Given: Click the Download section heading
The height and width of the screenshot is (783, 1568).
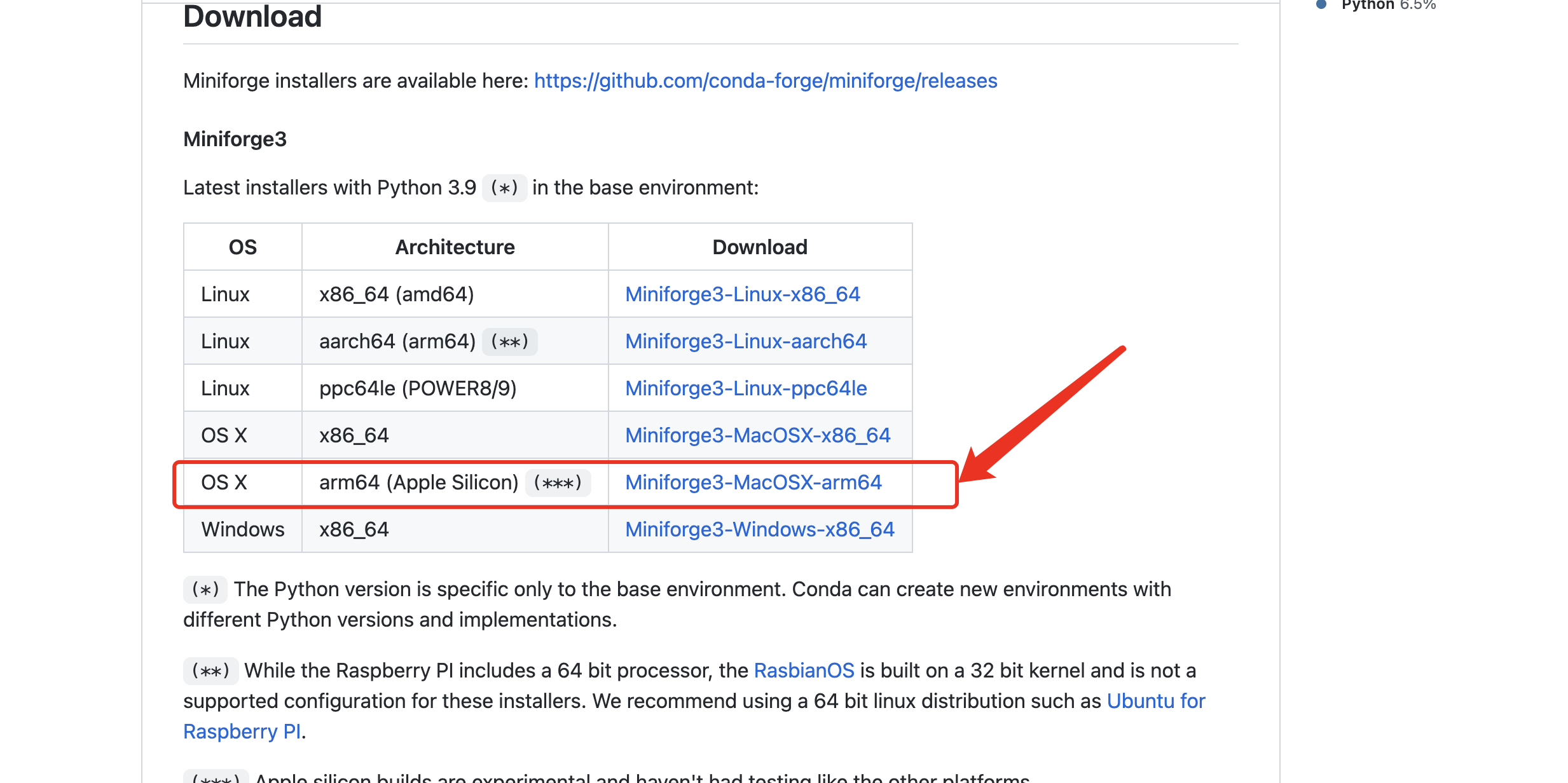Looking at the screenshot, I should coord(252,17).
